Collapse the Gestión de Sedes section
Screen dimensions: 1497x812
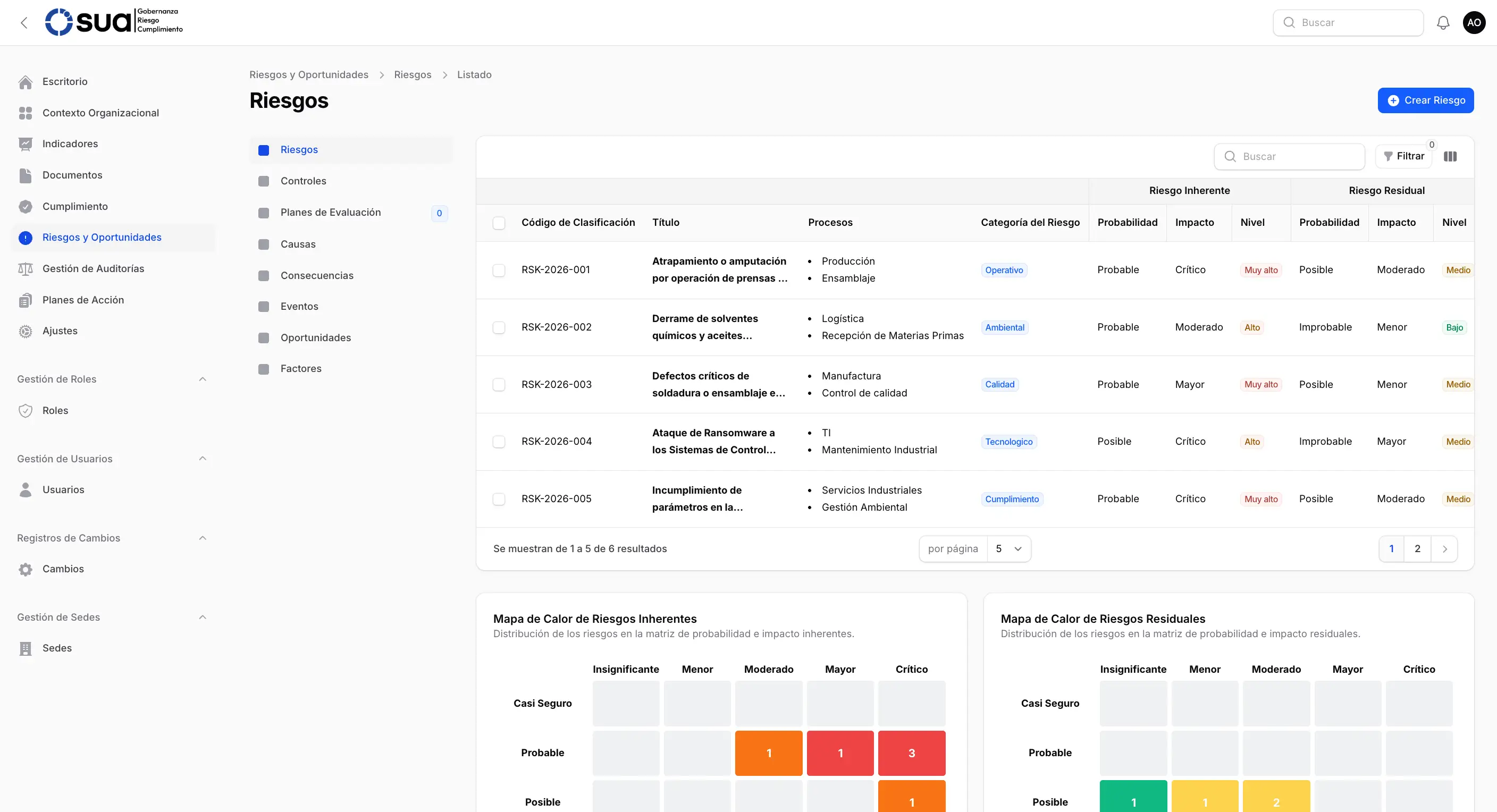(202, 618)
